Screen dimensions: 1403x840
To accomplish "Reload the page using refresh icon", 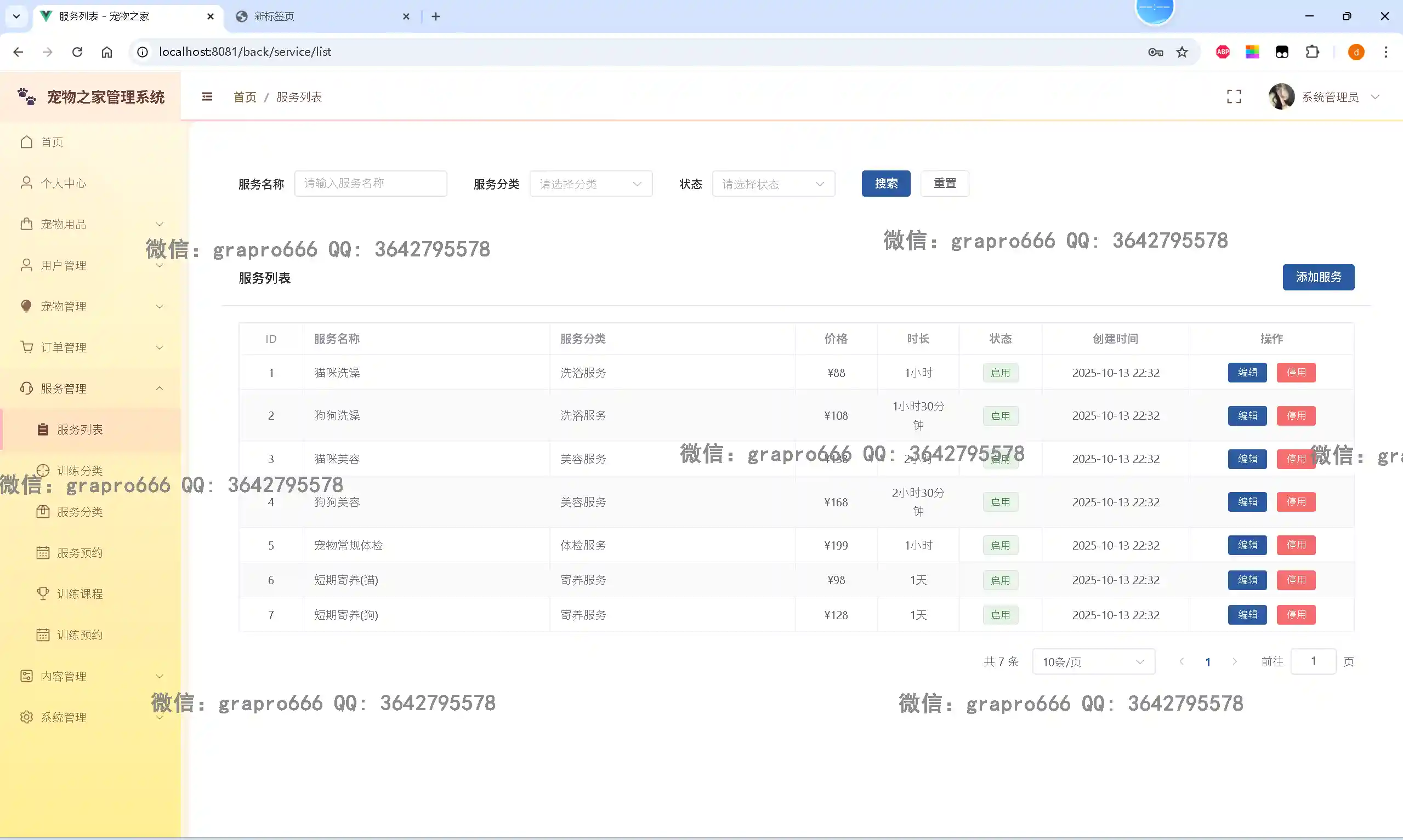I will (77, 52).
